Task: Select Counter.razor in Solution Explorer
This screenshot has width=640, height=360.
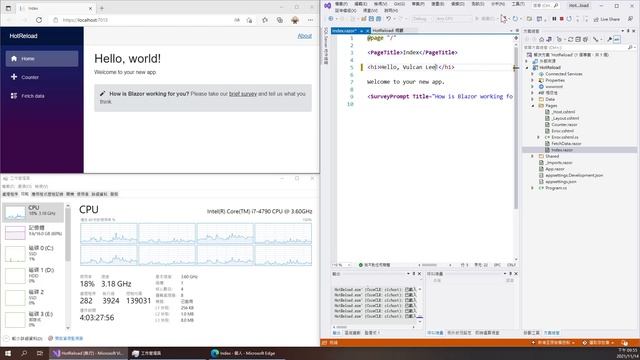Action: [564, 124]
